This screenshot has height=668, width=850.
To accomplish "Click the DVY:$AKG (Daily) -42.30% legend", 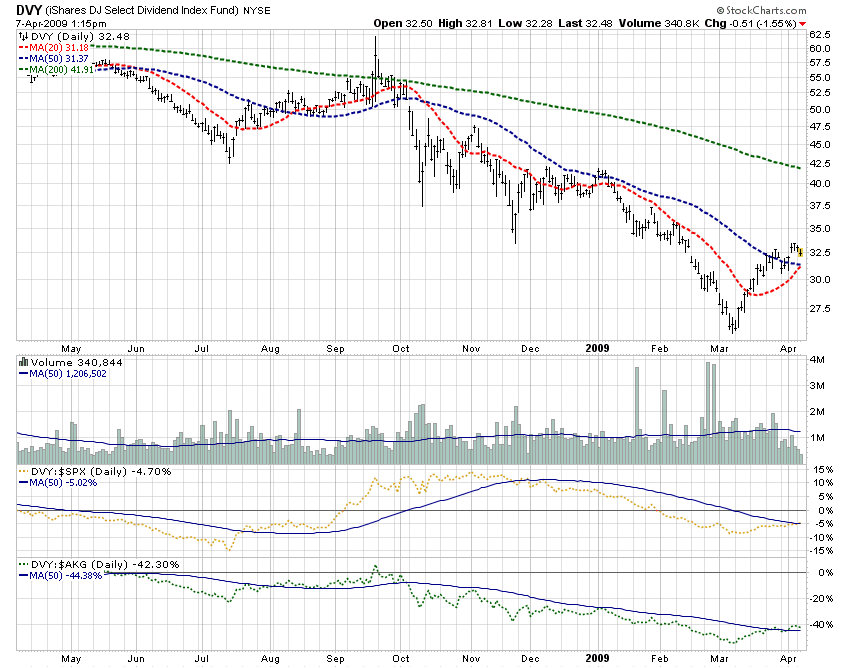I will click(99, 564).
